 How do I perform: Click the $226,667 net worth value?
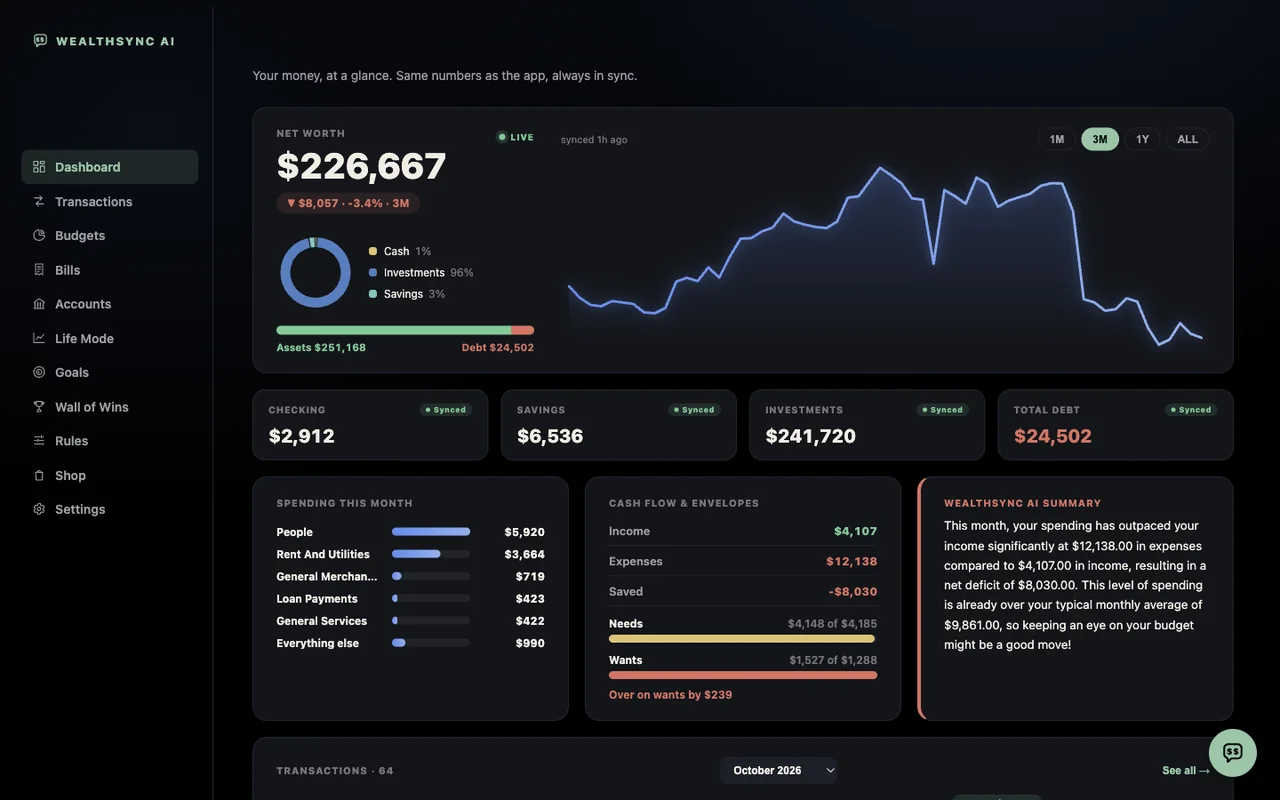pyautogui.click(x=361, y=166)
